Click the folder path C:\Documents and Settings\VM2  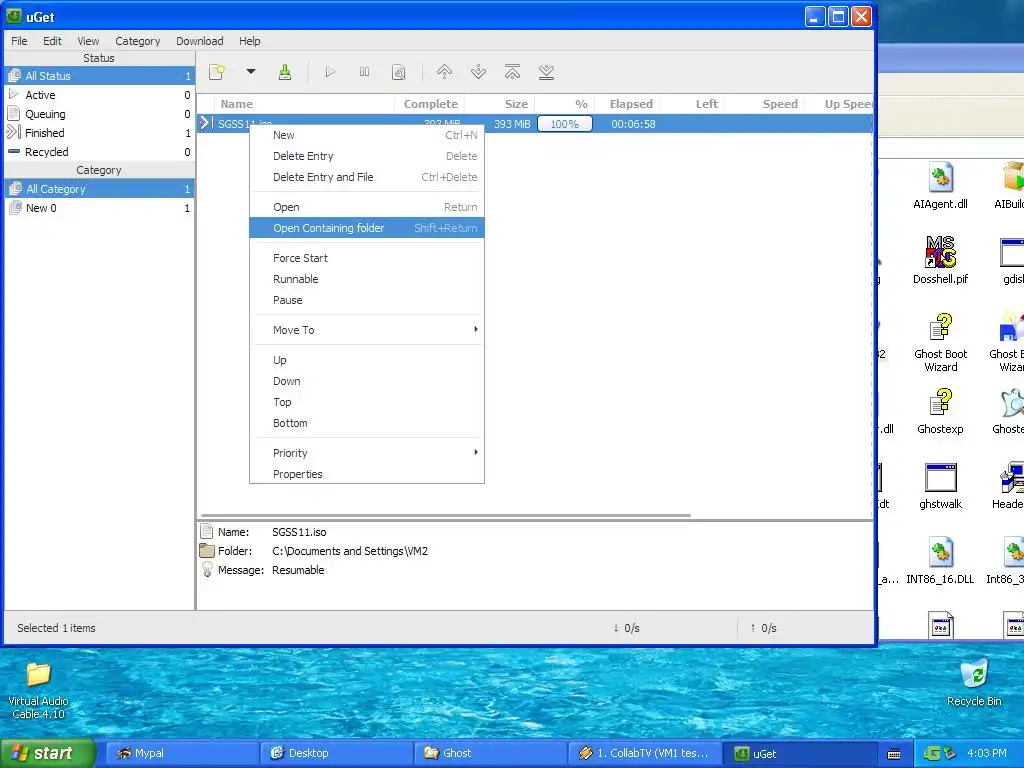coord(350,551)
